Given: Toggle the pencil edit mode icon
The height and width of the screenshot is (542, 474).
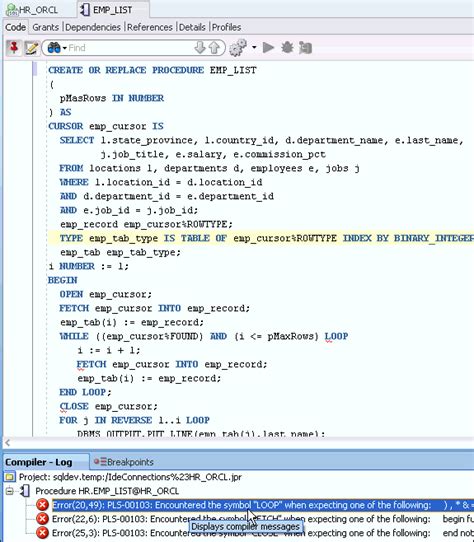Looking at the screenshot, I should (31, 48).
